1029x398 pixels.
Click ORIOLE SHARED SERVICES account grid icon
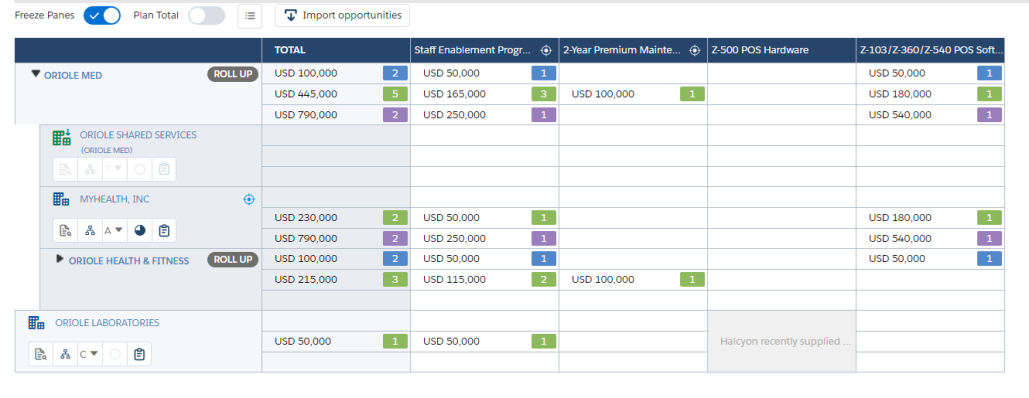(62, 137)
